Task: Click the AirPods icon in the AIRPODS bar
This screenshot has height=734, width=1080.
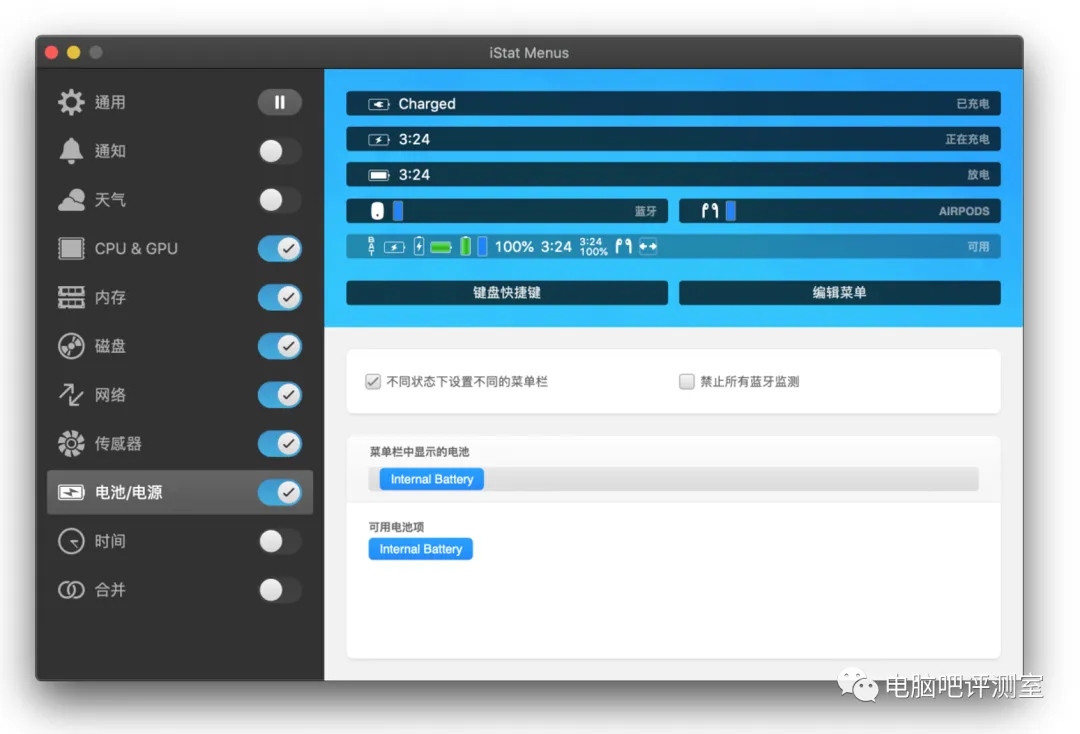Action: [x=709, y=211]
